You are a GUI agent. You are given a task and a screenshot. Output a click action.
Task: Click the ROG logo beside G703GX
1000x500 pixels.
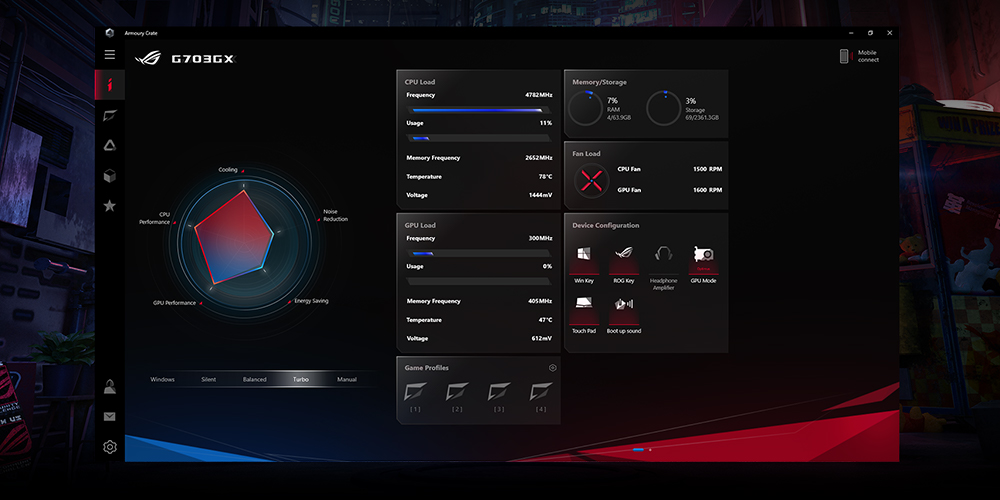click(x=148, y=59)
